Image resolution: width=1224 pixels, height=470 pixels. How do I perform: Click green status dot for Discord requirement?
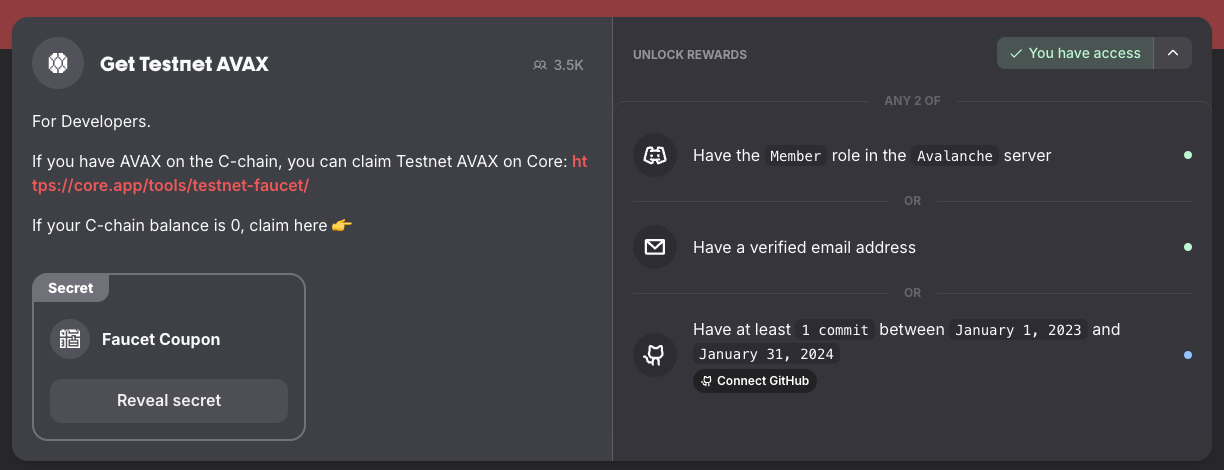click(x=1188, y=155)
